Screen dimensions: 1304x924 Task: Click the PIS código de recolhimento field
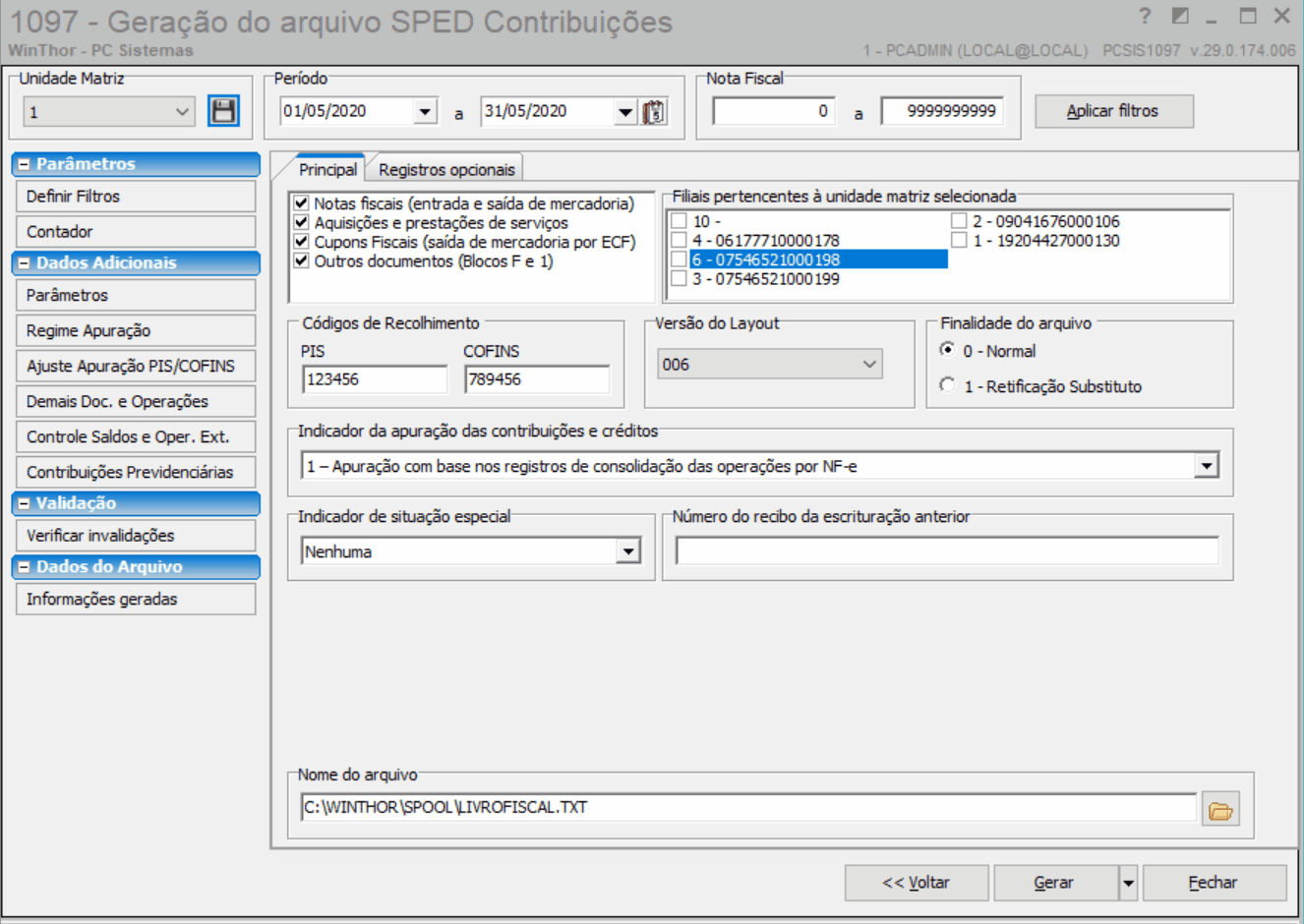[374, 379]
